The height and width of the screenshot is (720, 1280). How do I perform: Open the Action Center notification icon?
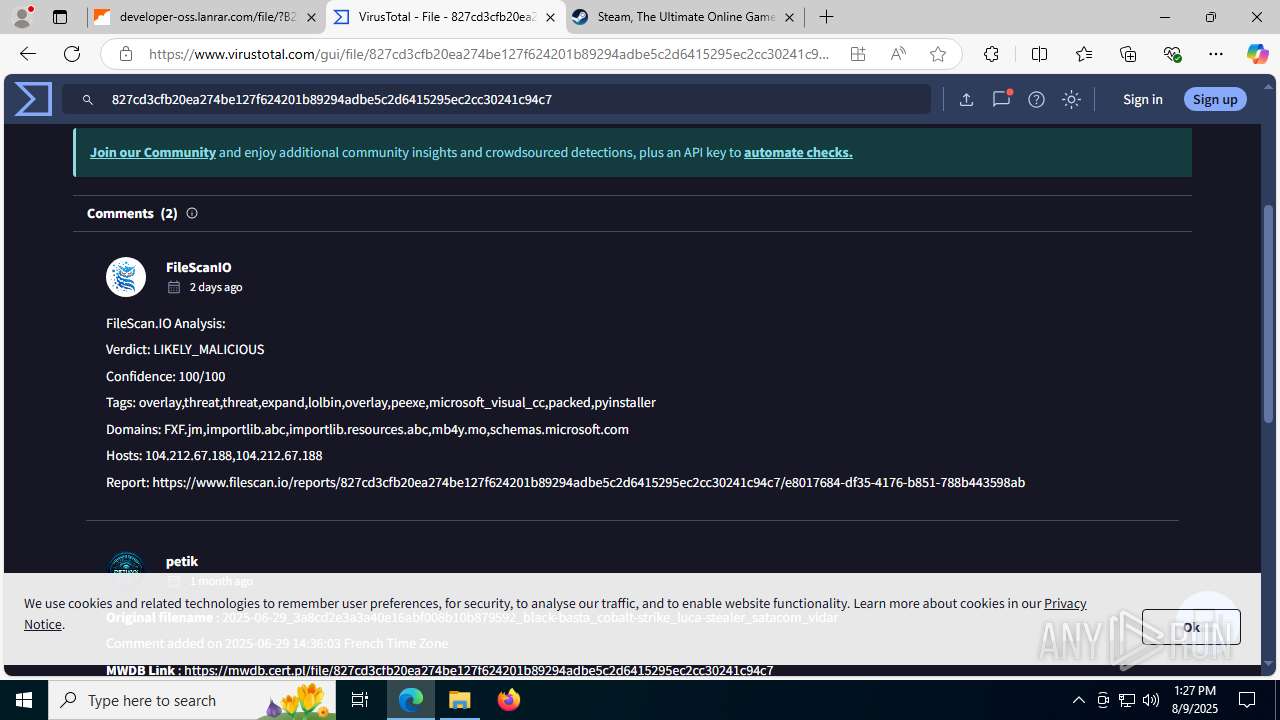1248,700
